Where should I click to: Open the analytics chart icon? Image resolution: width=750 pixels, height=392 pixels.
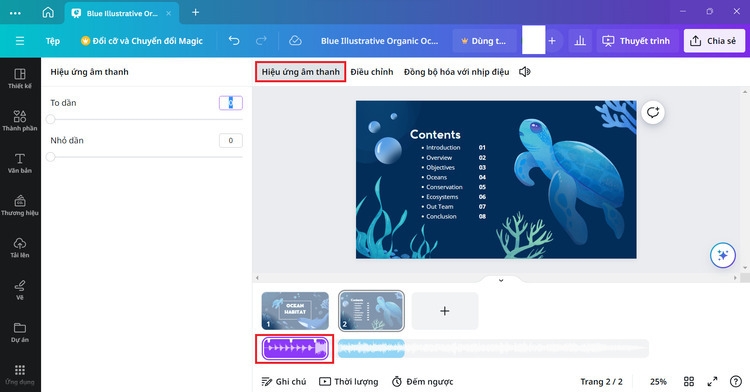click(580, 41)
